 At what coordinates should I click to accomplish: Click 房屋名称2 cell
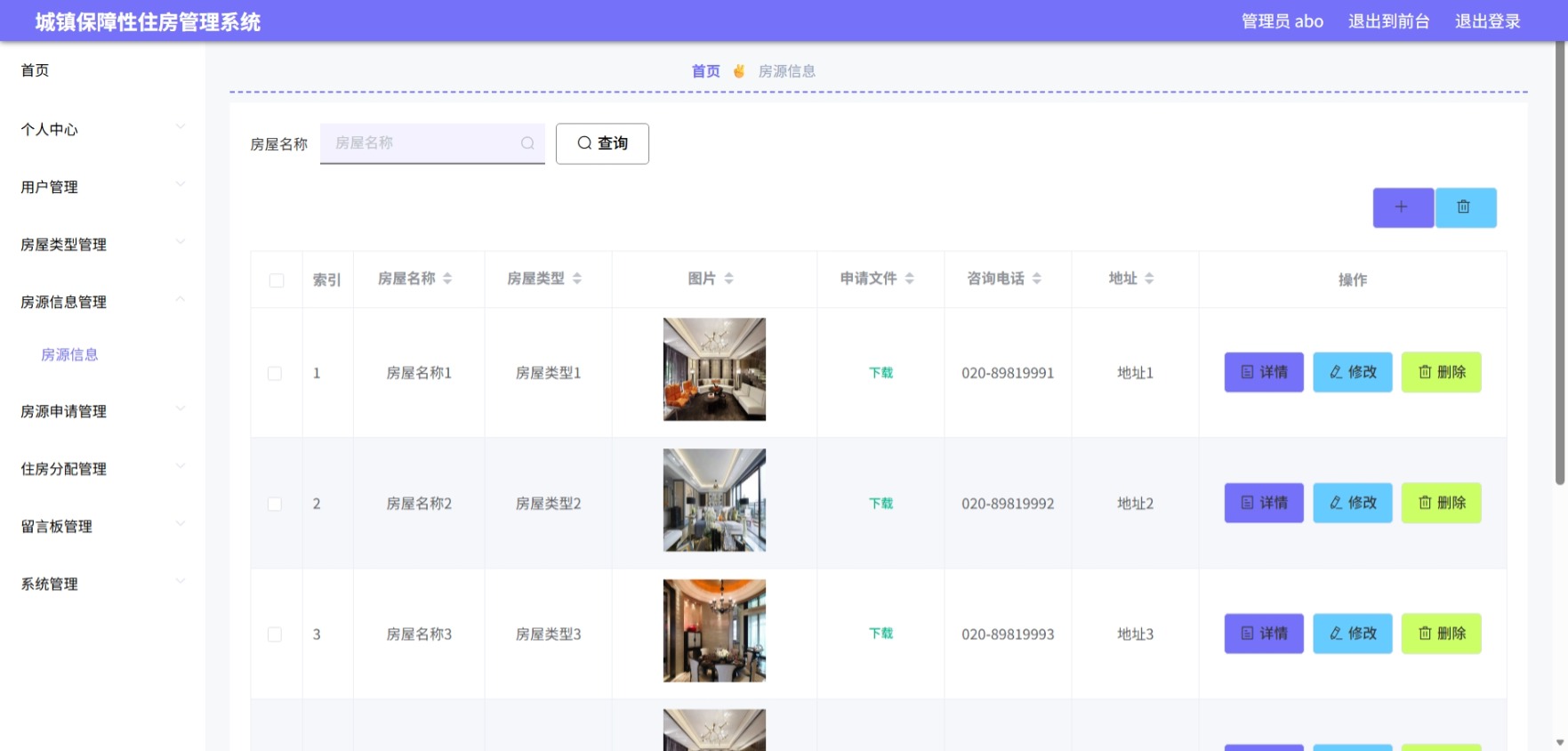click(x=419, y=505)
